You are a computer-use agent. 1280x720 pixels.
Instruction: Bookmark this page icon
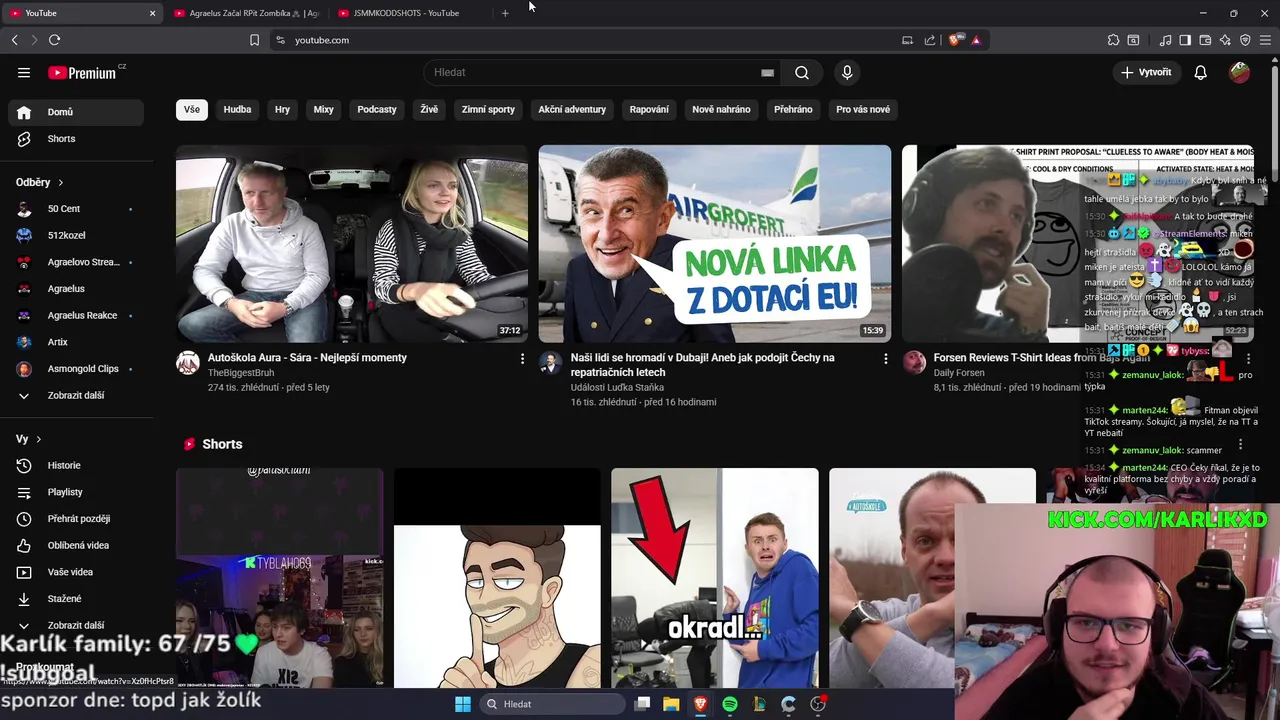coord(254,40)
